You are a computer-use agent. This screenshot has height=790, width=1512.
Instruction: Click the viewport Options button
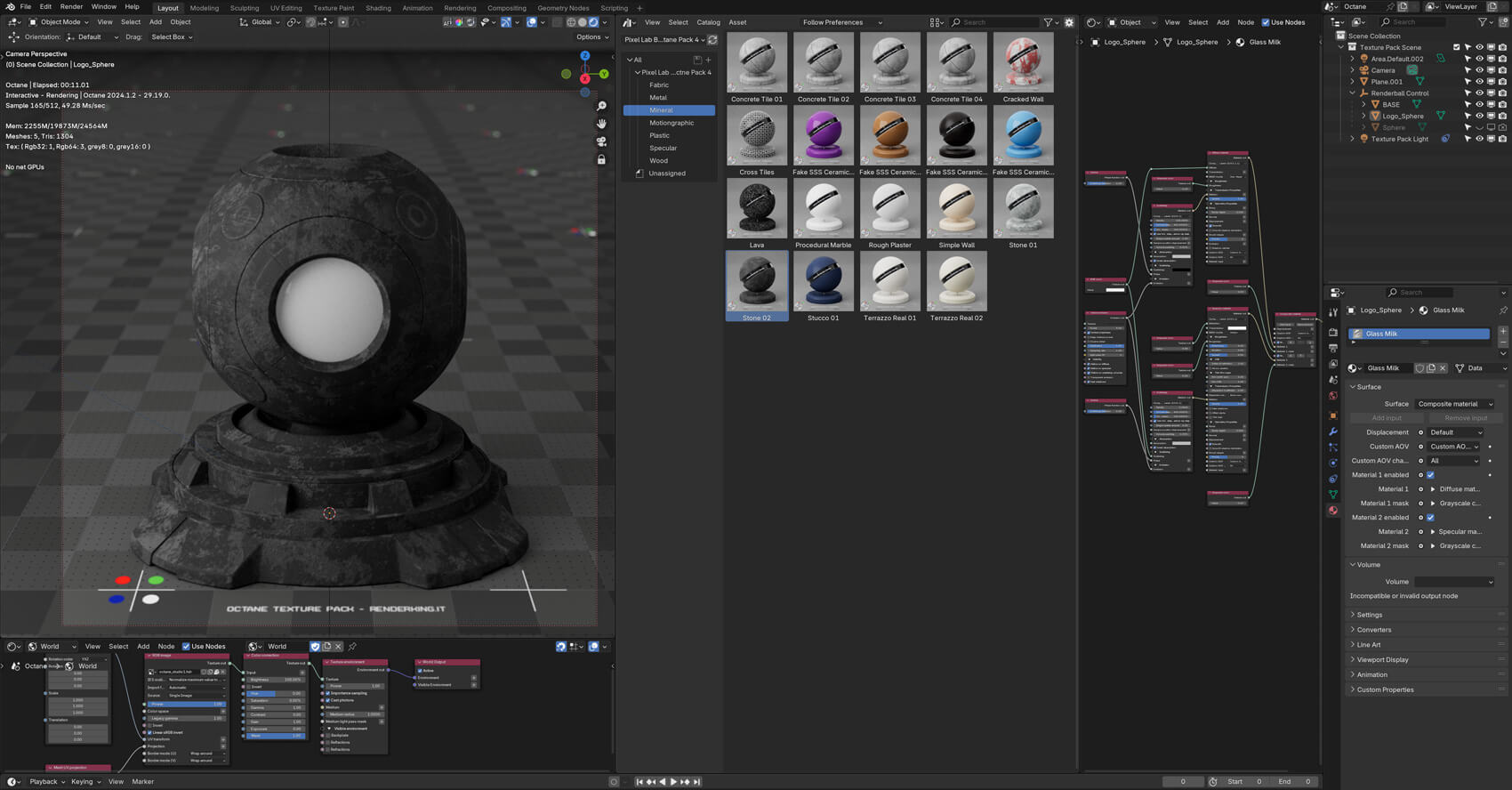pyautogui.click(x=592, y=37)
